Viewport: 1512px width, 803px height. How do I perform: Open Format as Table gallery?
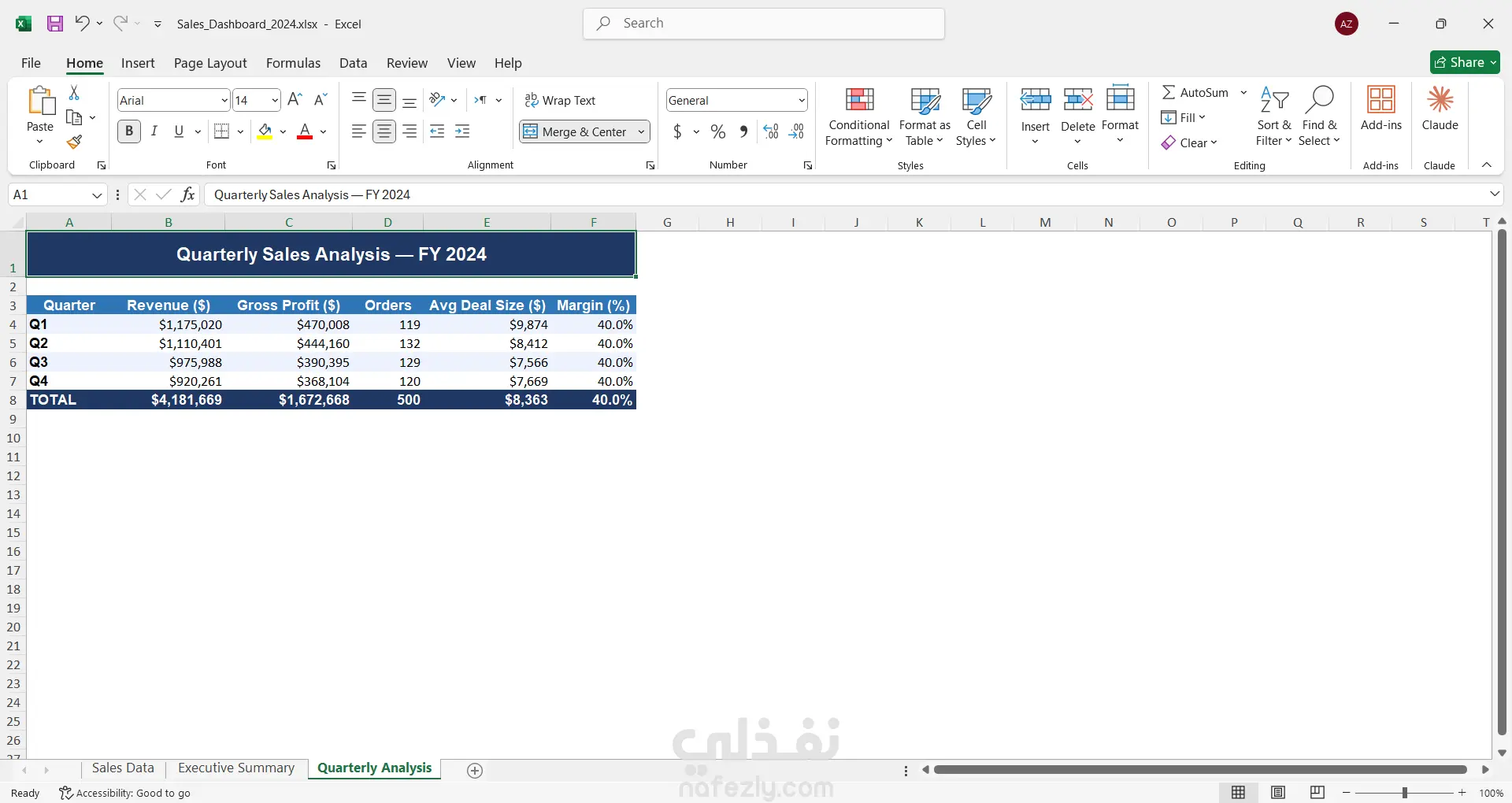[x=925, y=117]
